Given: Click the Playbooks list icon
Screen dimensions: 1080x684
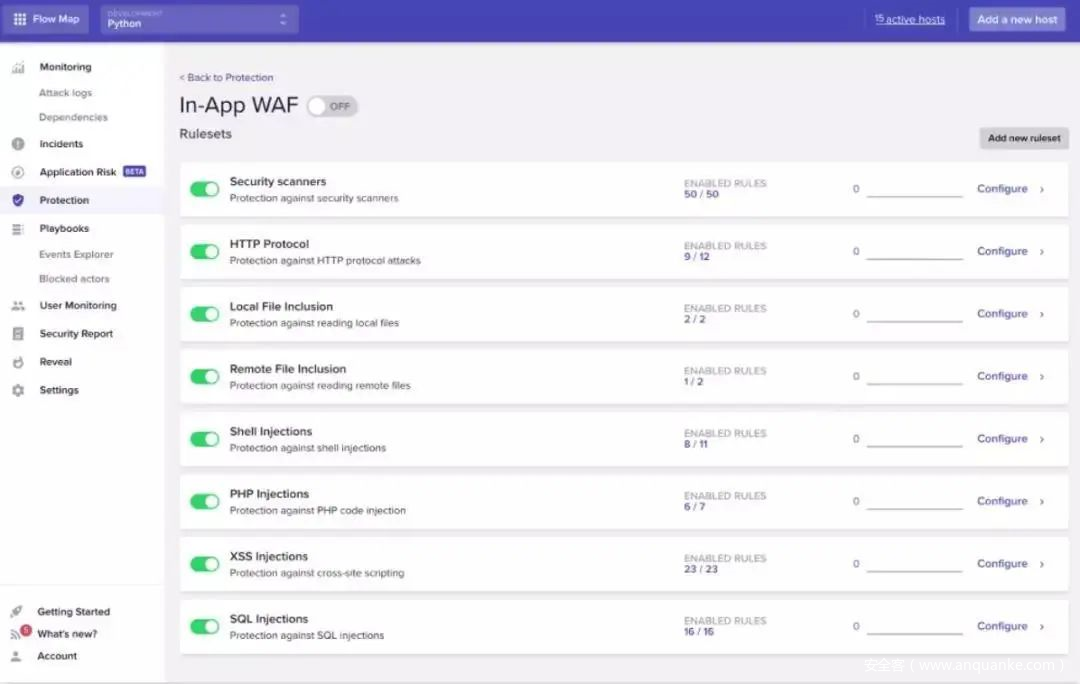Looking at the screenshot, I should (18, 229).
